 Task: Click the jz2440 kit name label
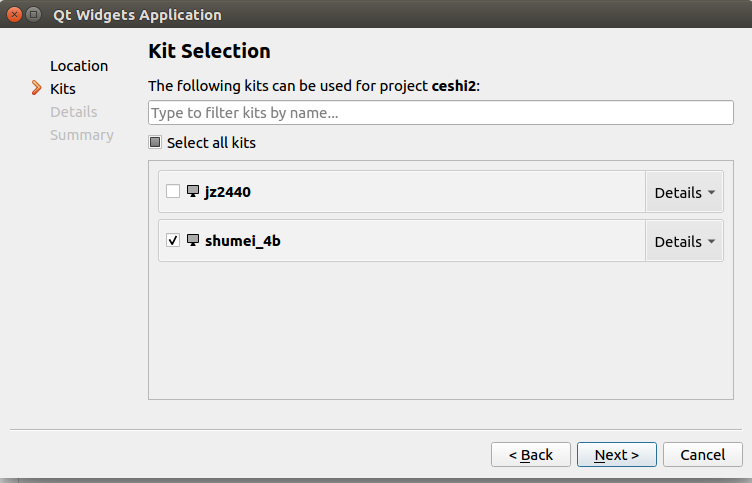(227, 192)
